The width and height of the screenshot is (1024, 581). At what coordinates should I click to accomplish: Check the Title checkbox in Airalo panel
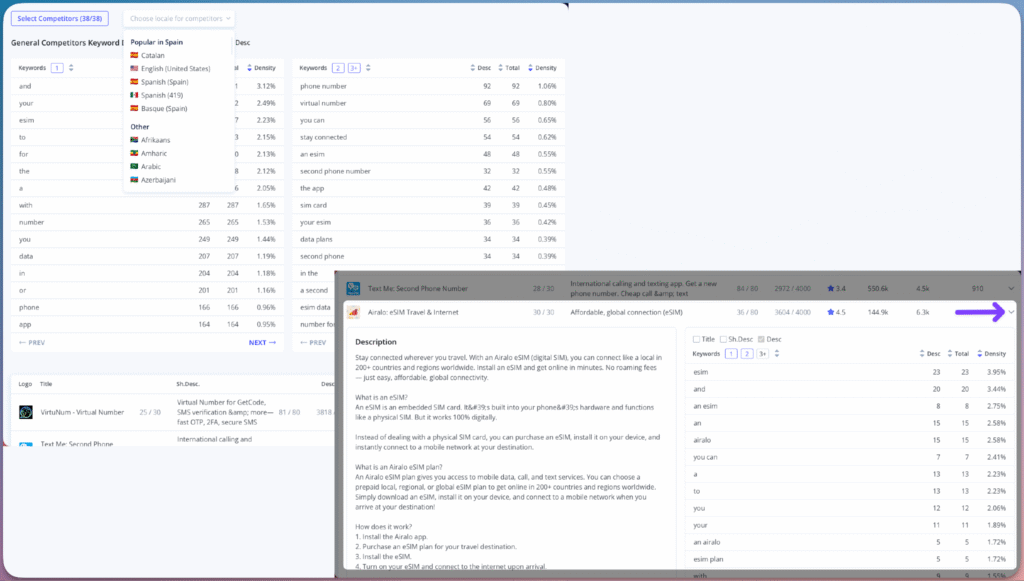[696, 339]
